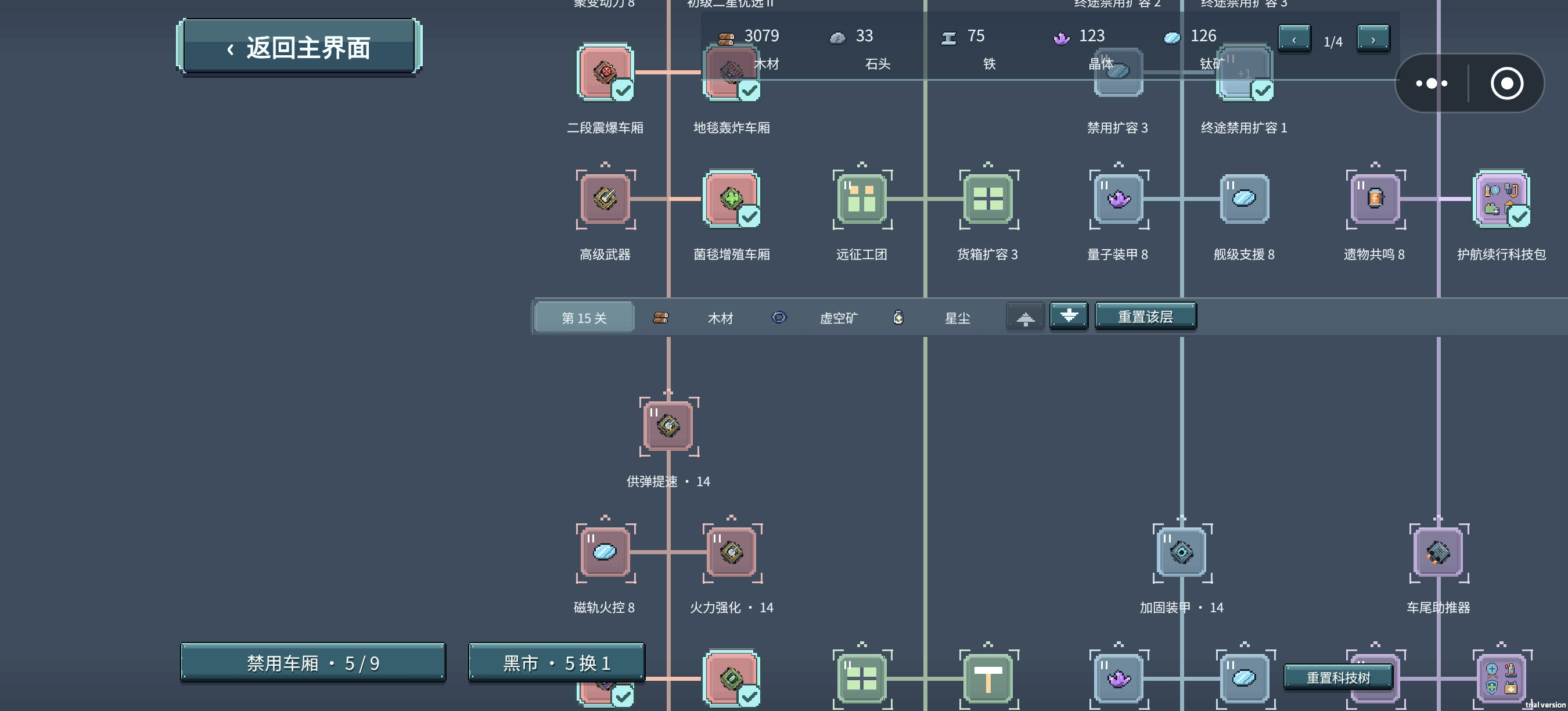
Task: Select the 地毯轰炸车厢 tech node
Action: [731, 72]
